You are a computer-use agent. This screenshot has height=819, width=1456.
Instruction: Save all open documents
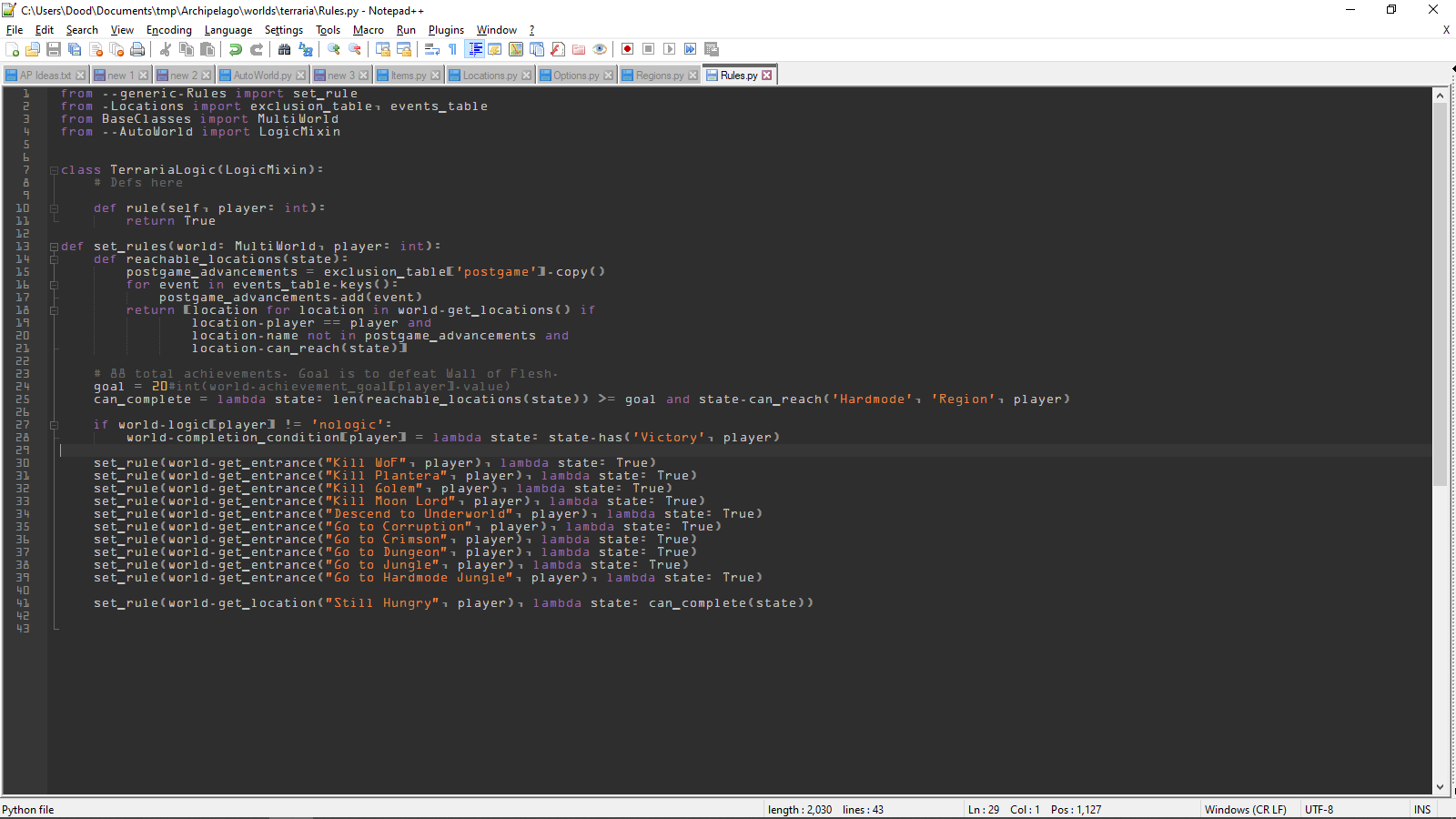[74, 50]
